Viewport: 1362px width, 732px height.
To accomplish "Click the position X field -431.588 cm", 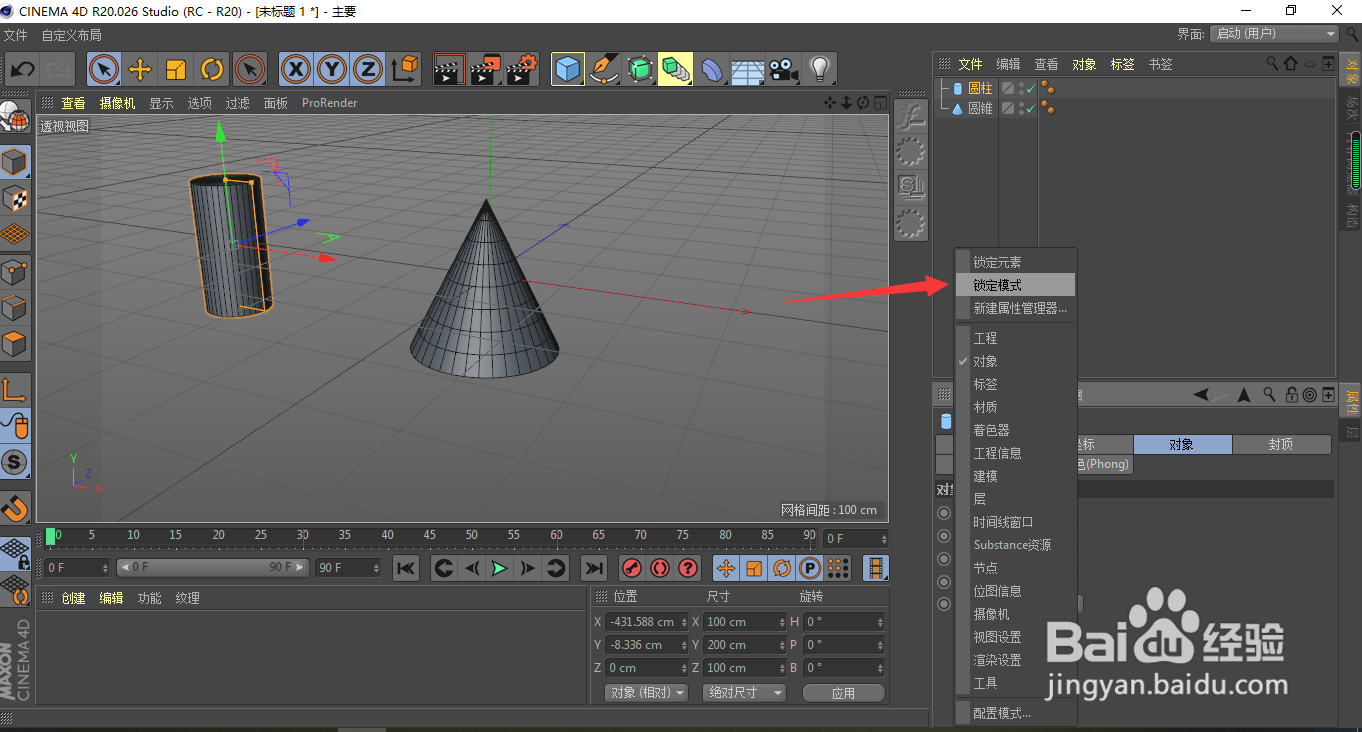I will pyautogui.click(x=646, y=622).
